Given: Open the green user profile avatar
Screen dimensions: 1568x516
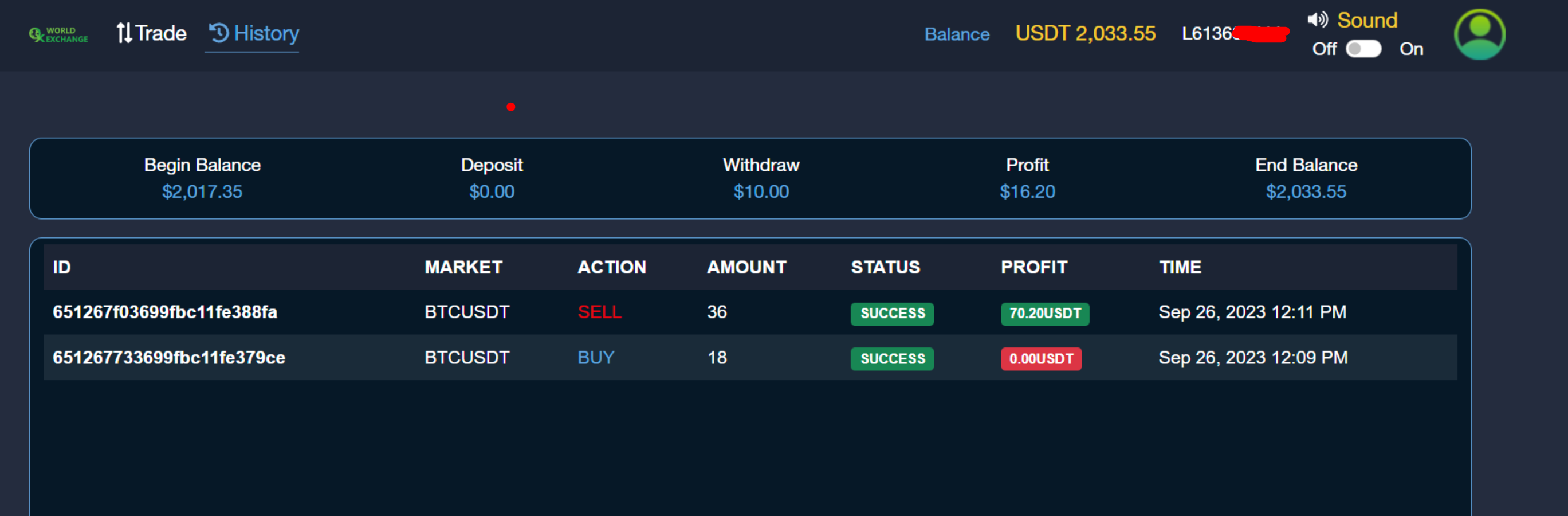Looking at the screenshot, I should click(x=1479, y=34).
